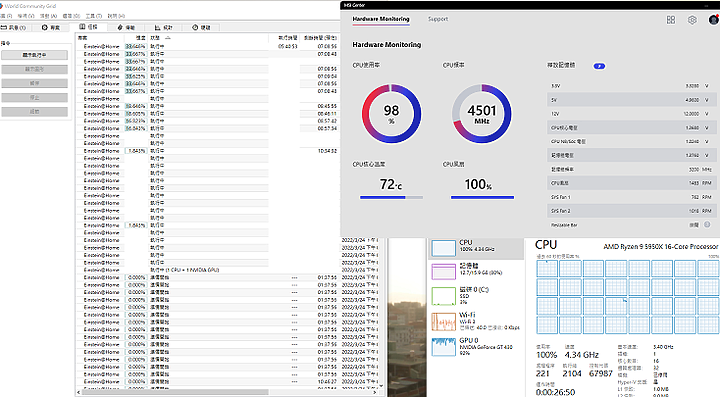Open the Options (O) menu in BOINC

(x=71, y=16)
